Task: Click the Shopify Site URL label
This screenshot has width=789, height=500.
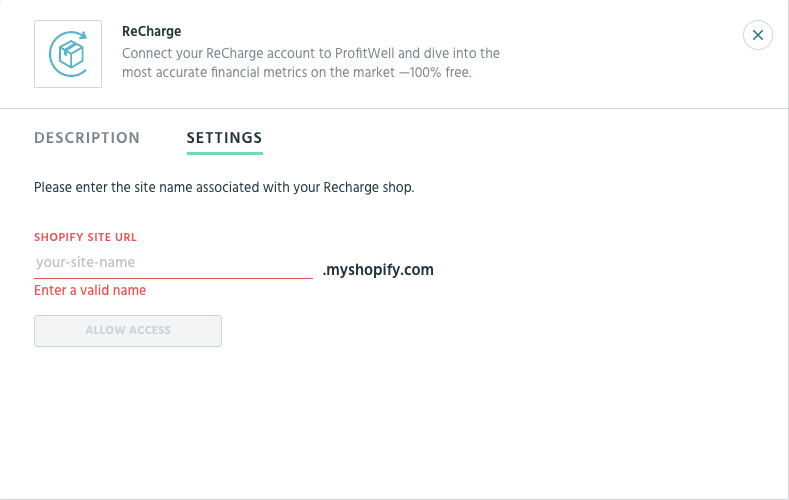Action: pos(86,237)
